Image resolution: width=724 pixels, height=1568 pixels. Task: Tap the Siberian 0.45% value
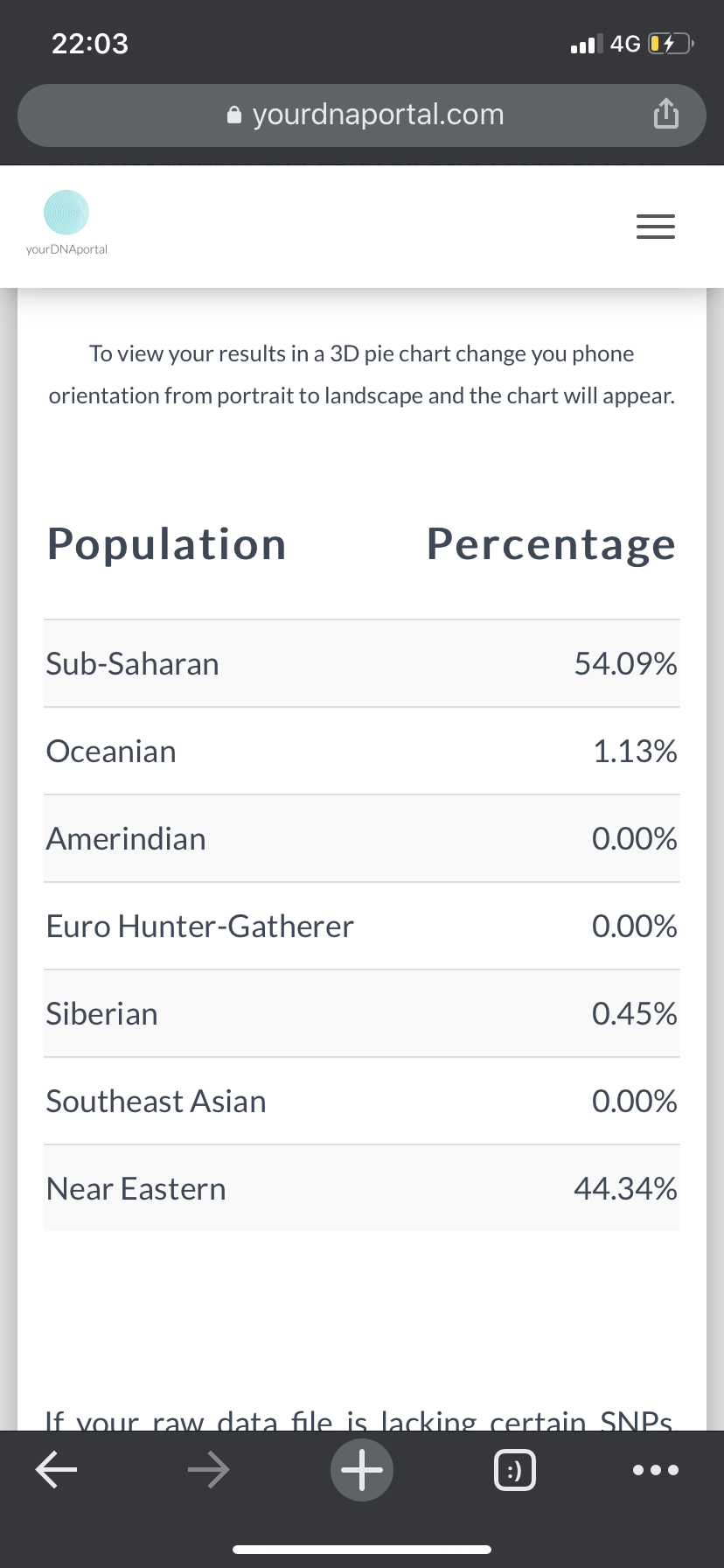pos(635,1013)
